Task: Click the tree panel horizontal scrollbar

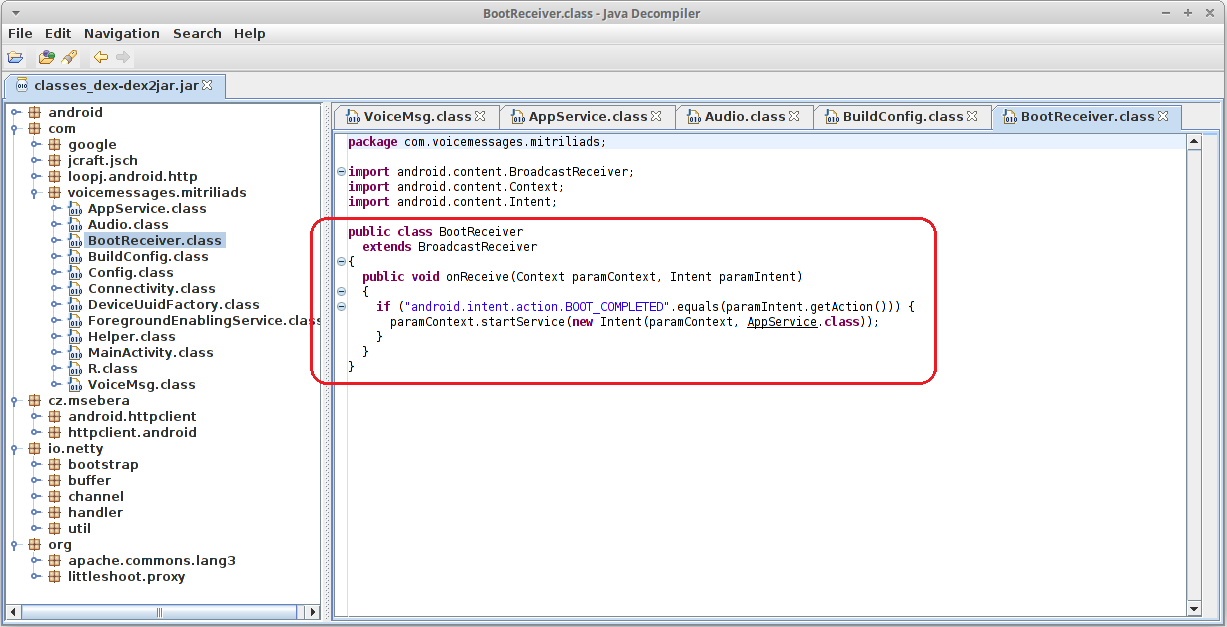Action: tap(162, 611)
